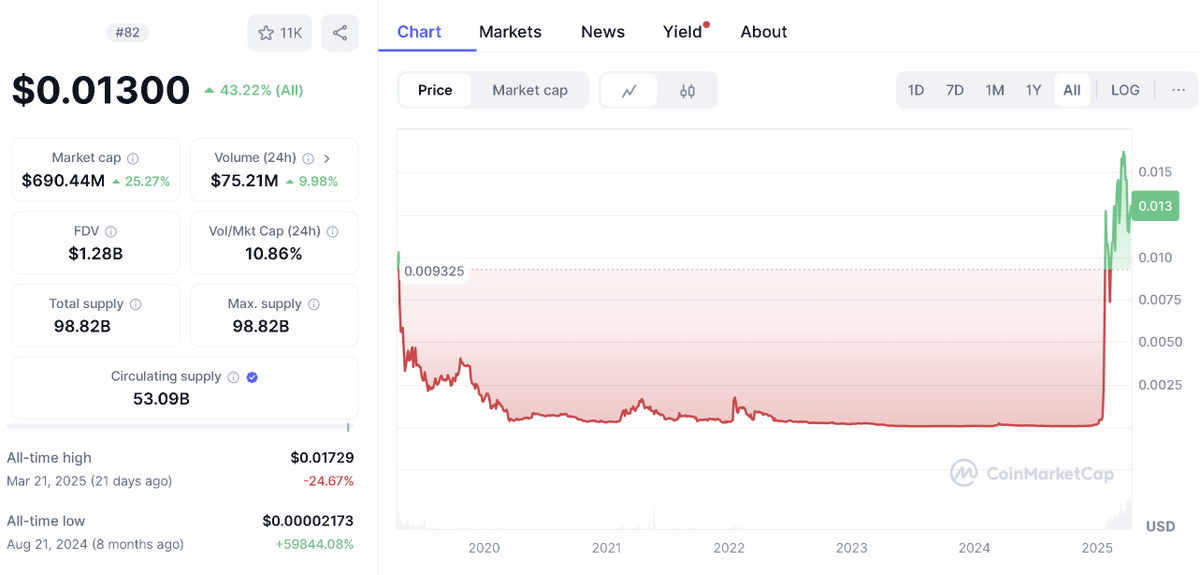Click the $1.28B FDV value
Screen dimensions: 1200x575
click(96, 254)
